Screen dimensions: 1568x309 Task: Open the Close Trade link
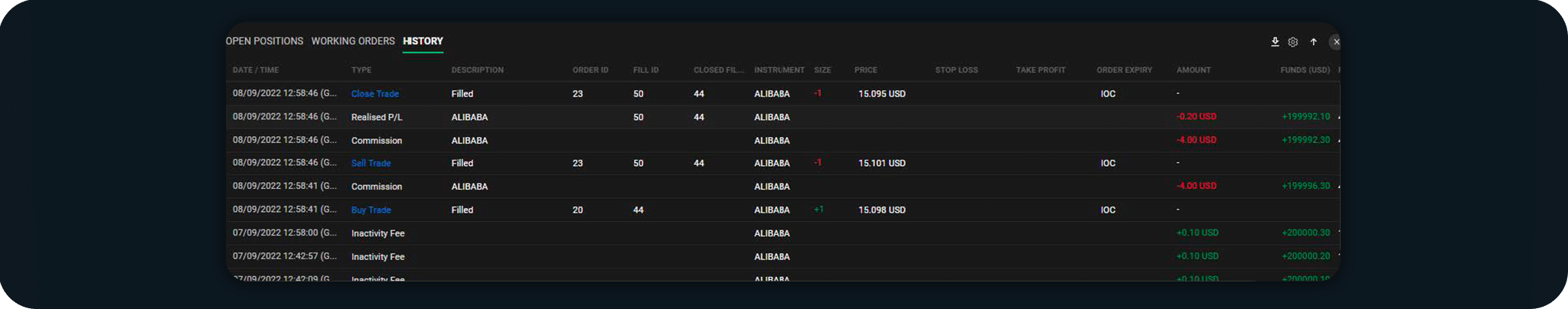pos(374,94)
